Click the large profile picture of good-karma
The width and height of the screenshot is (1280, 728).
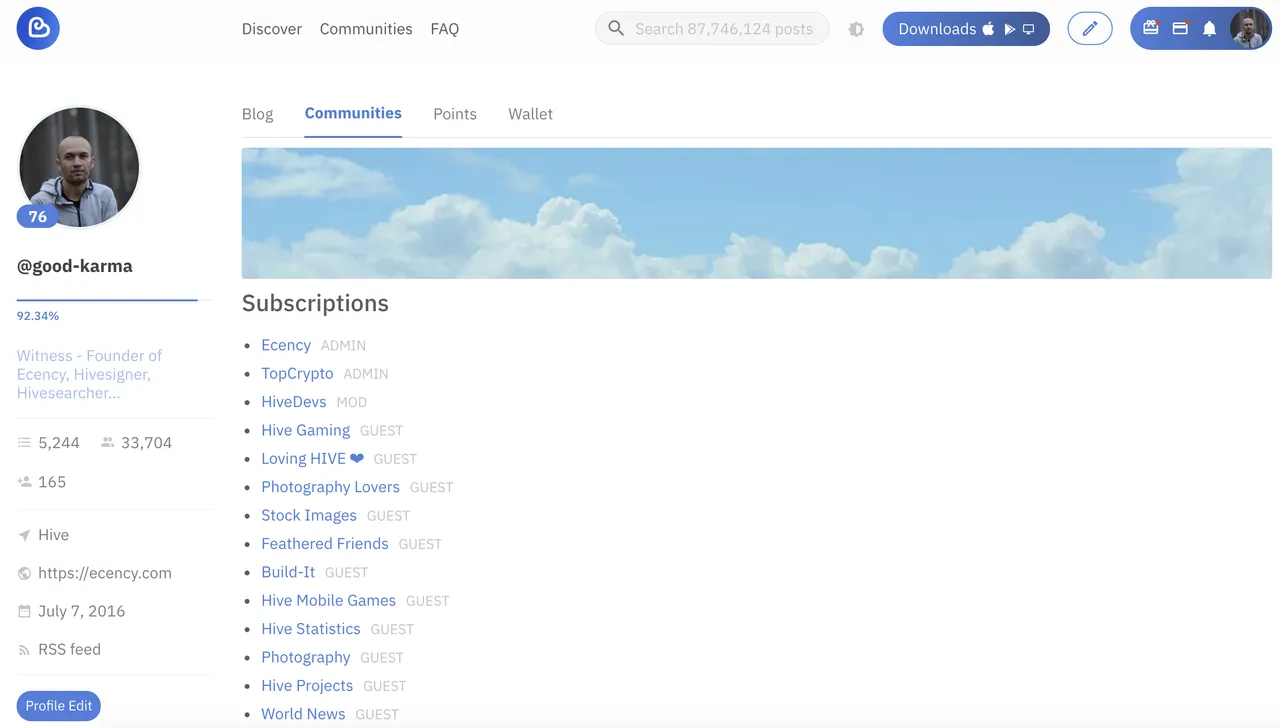[x=79, y=167]
